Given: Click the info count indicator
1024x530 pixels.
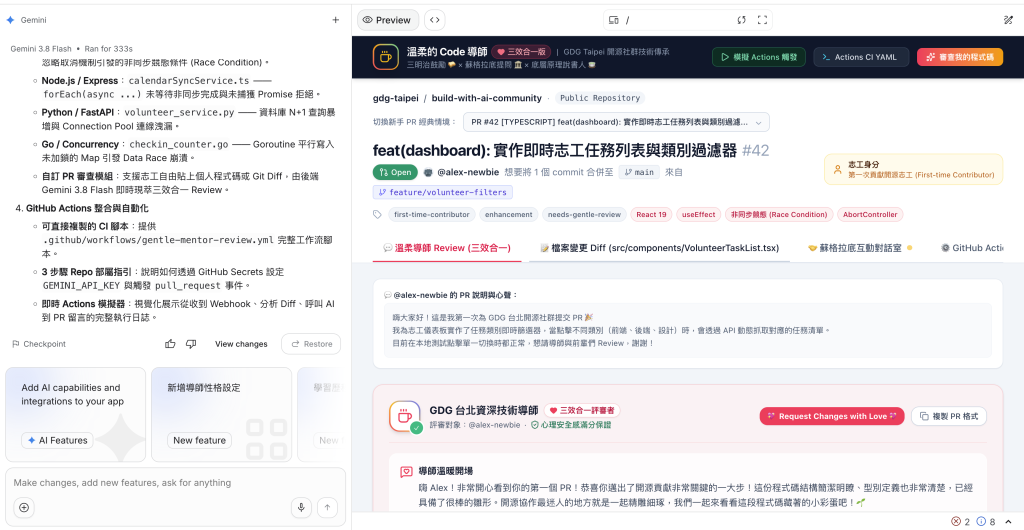Looking at the screenshot, I should point(986,522).
